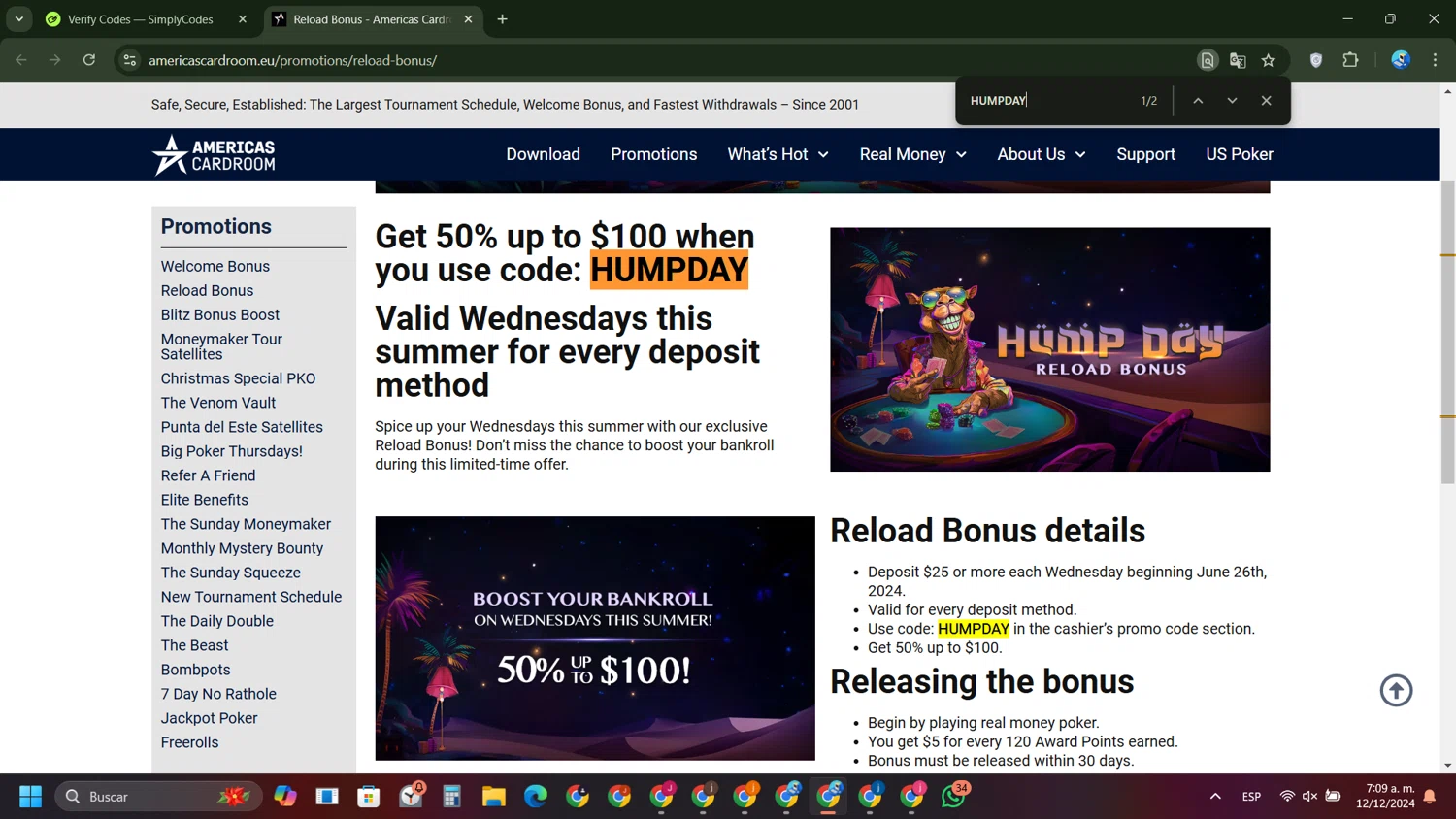Open the Windows Start menu
The width and height of the screenshot is (1456, 819).
pos(30,797)
